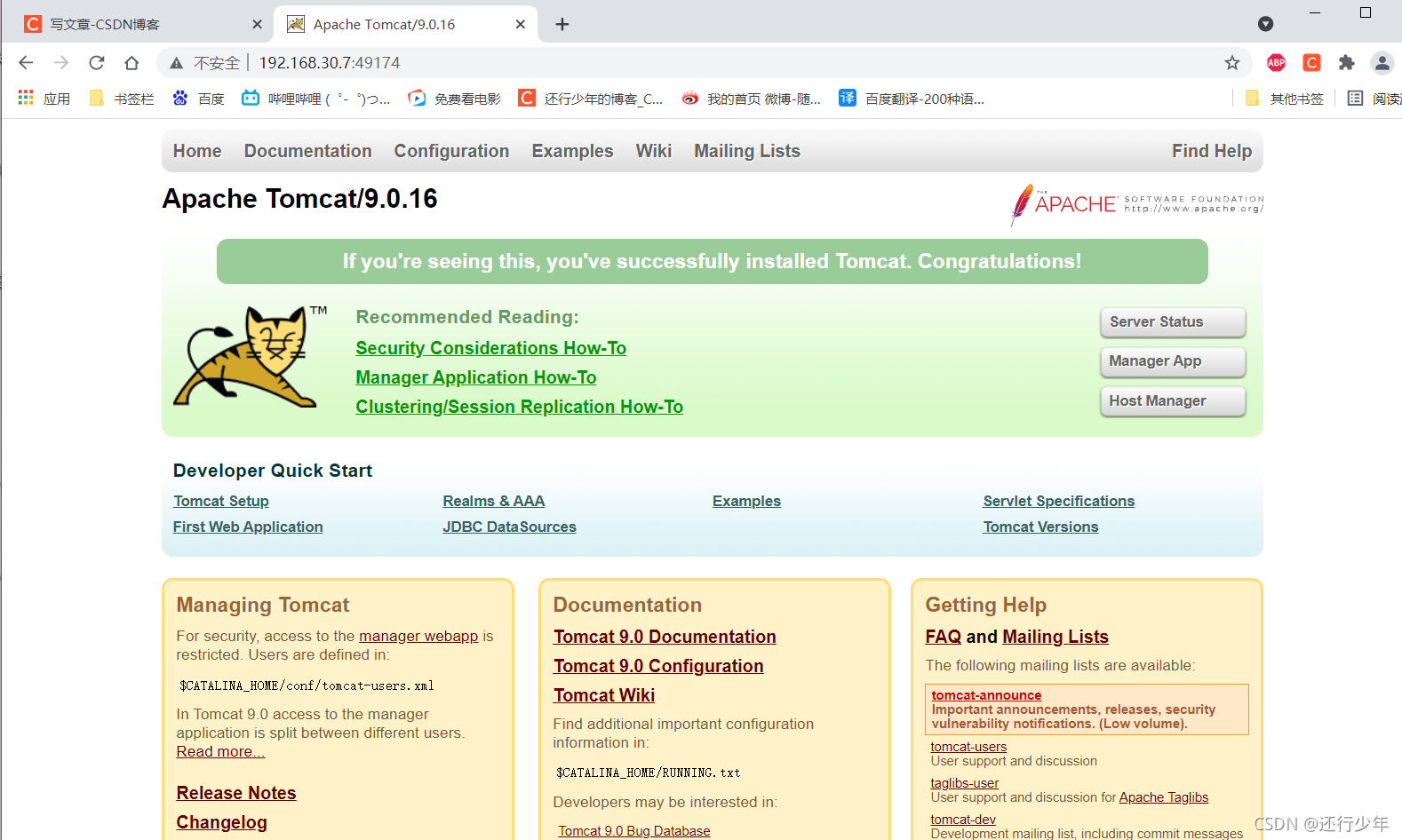1402x840 pixels.
Task: Open the Changelog link
Action: (x=221, y=822)
